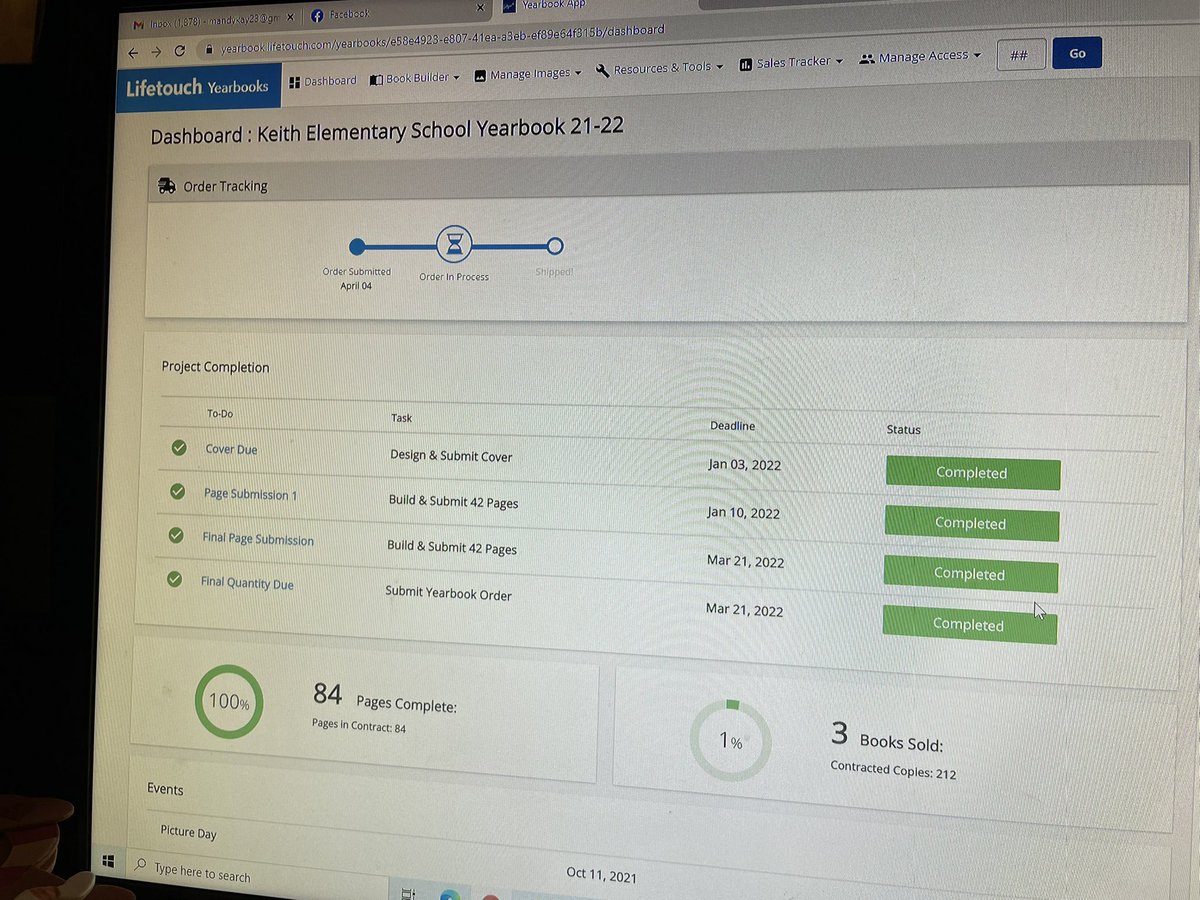Click the Completed button for Cover Due
This screenshot has width=1200, height=900.
click(x=972, y=473)
